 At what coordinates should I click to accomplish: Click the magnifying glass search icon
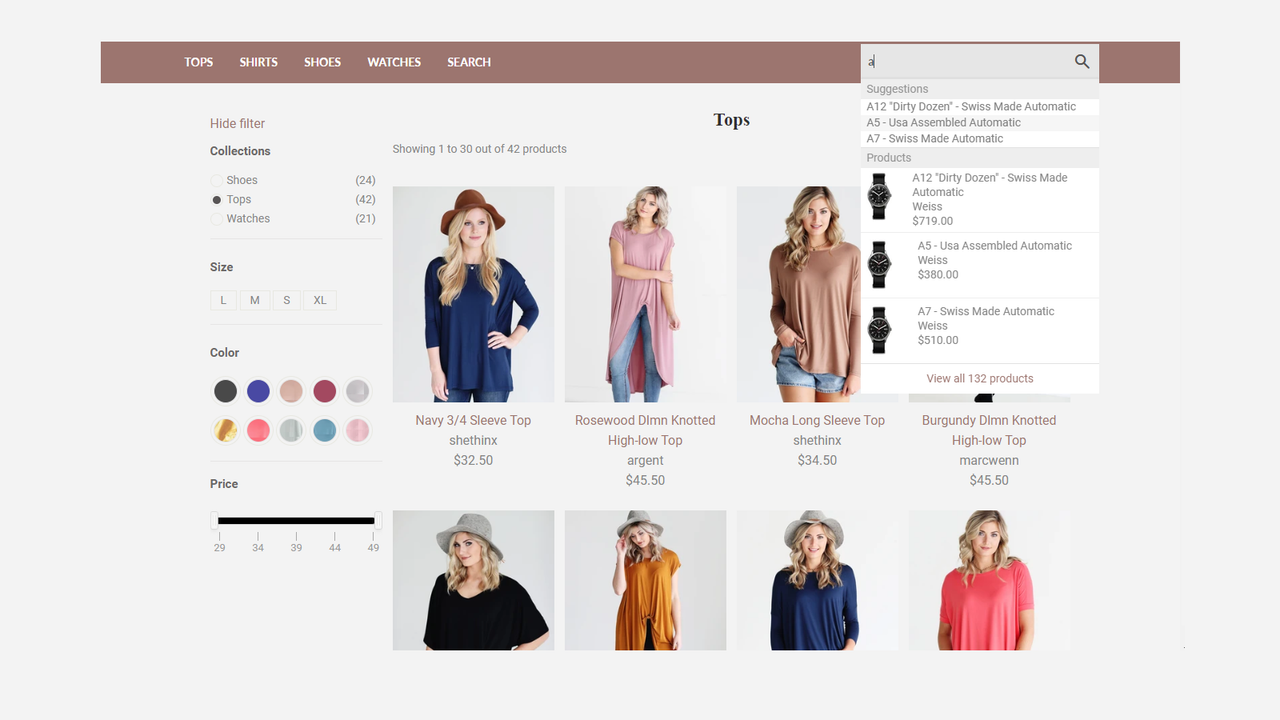pos(1082,61)
